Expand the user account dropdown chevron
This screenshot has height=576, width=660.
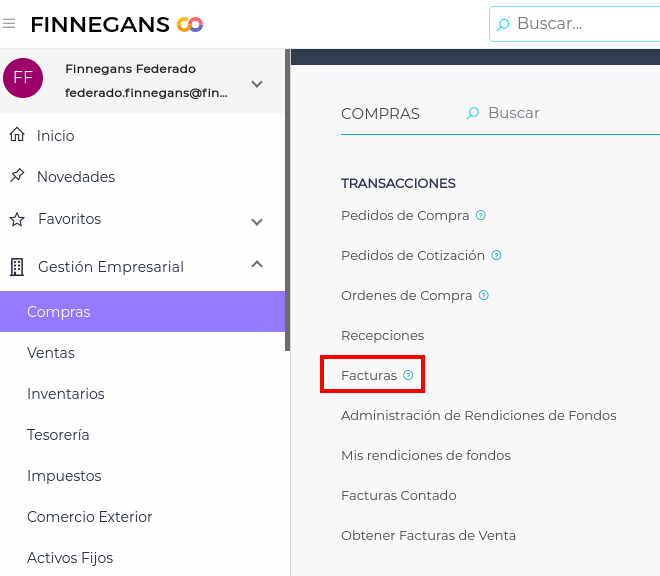[x=257, y=84]
